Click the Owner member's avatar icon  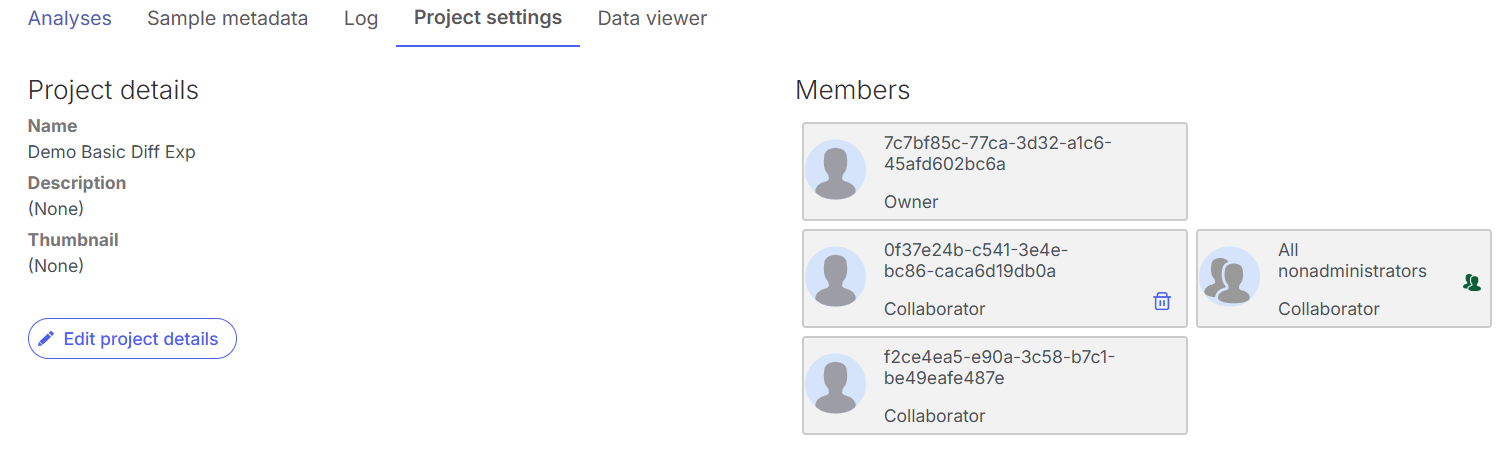coord(836,170)
